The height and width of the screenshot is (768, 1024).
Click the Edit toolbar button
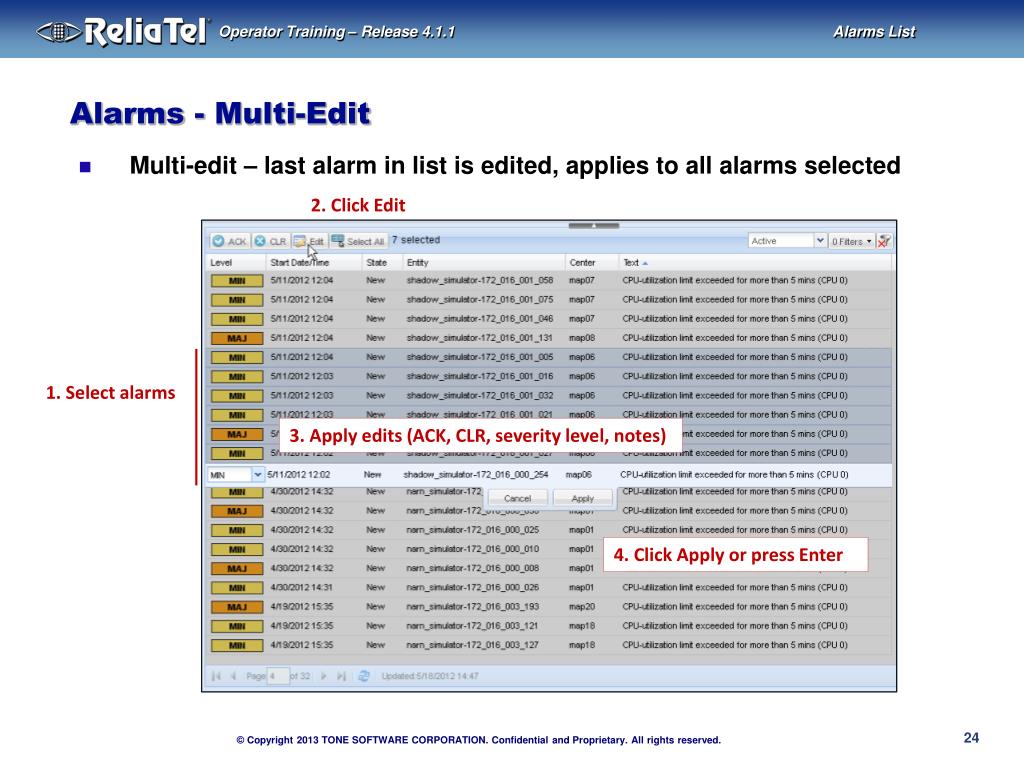[x=309, y=242]
